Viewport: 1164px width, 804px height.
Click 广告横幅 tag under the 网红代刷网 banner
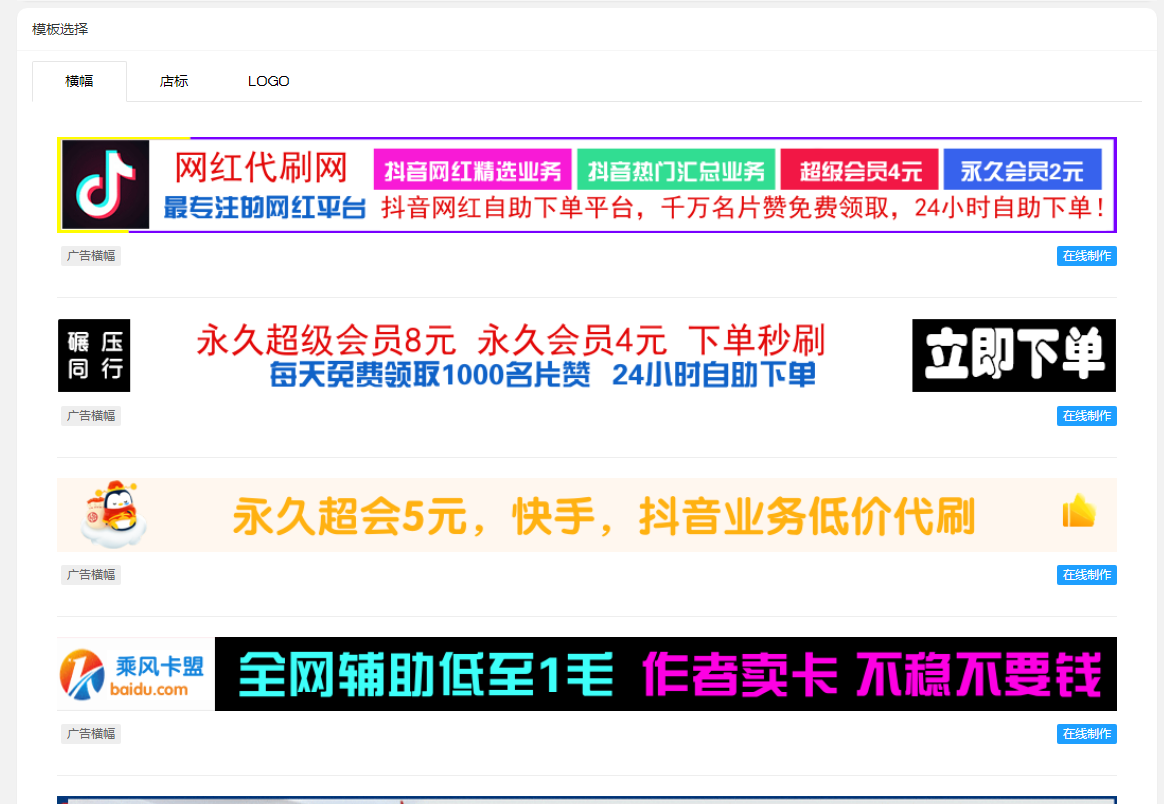[x=90, y=256]
